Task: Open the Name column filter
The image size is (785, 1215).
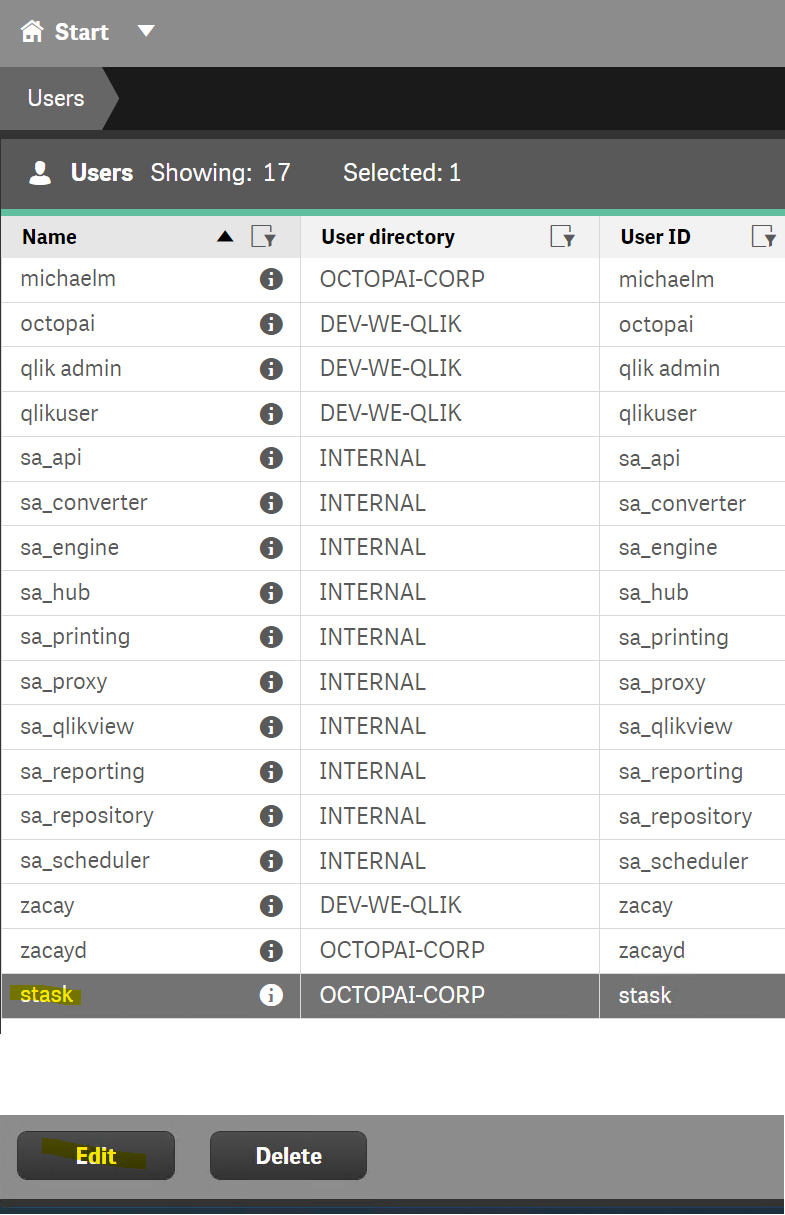Action: click(263, 237)
